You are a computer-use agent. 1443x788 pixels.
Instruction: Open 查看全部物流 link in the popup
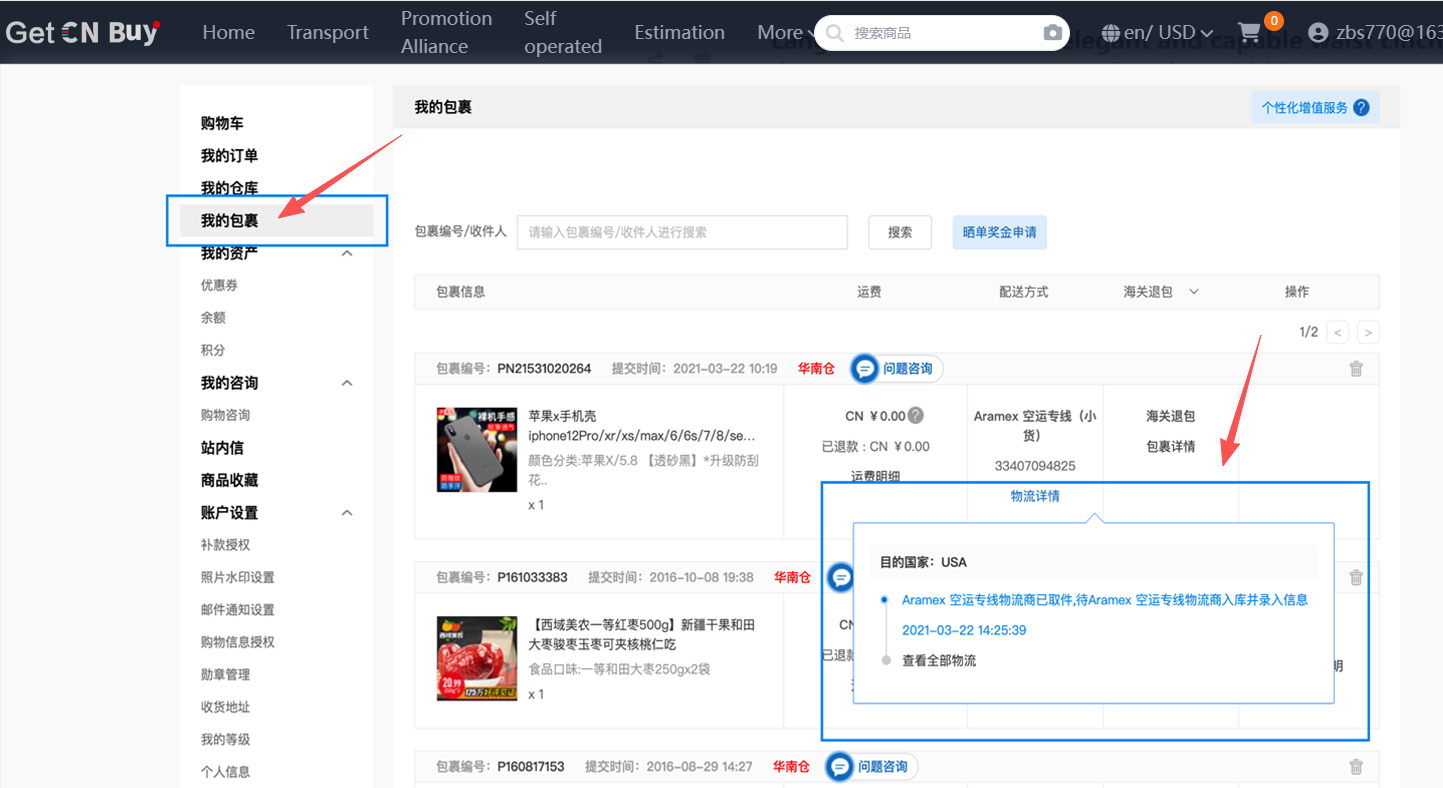click(938, 661)
